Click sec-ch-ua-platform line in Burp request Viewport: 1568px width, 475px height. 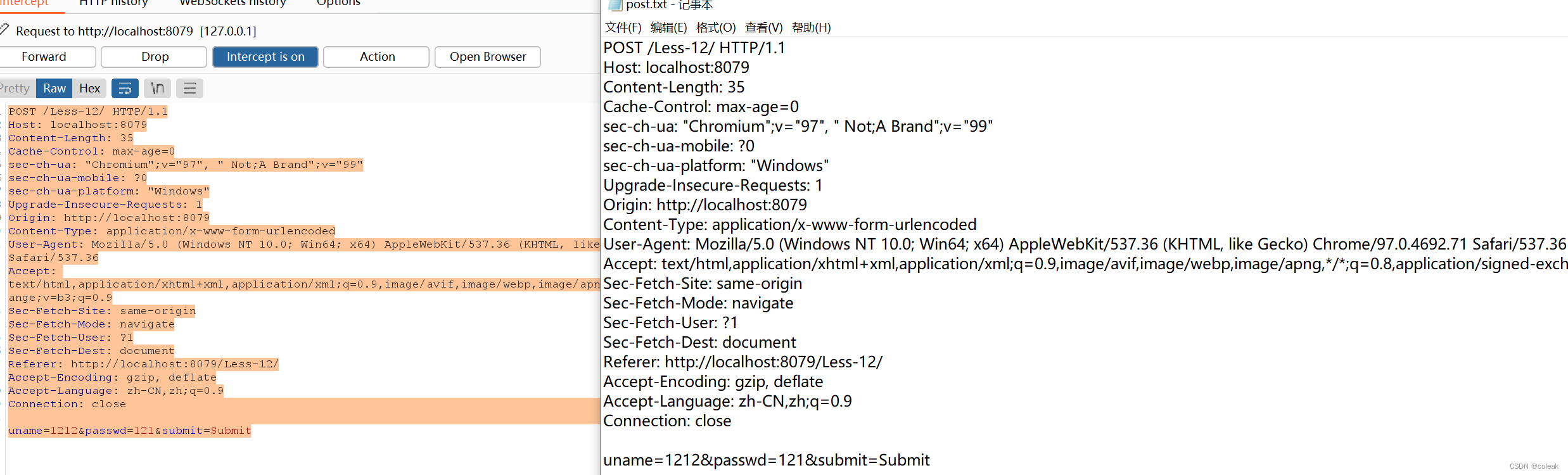click(x=108, y=191)
